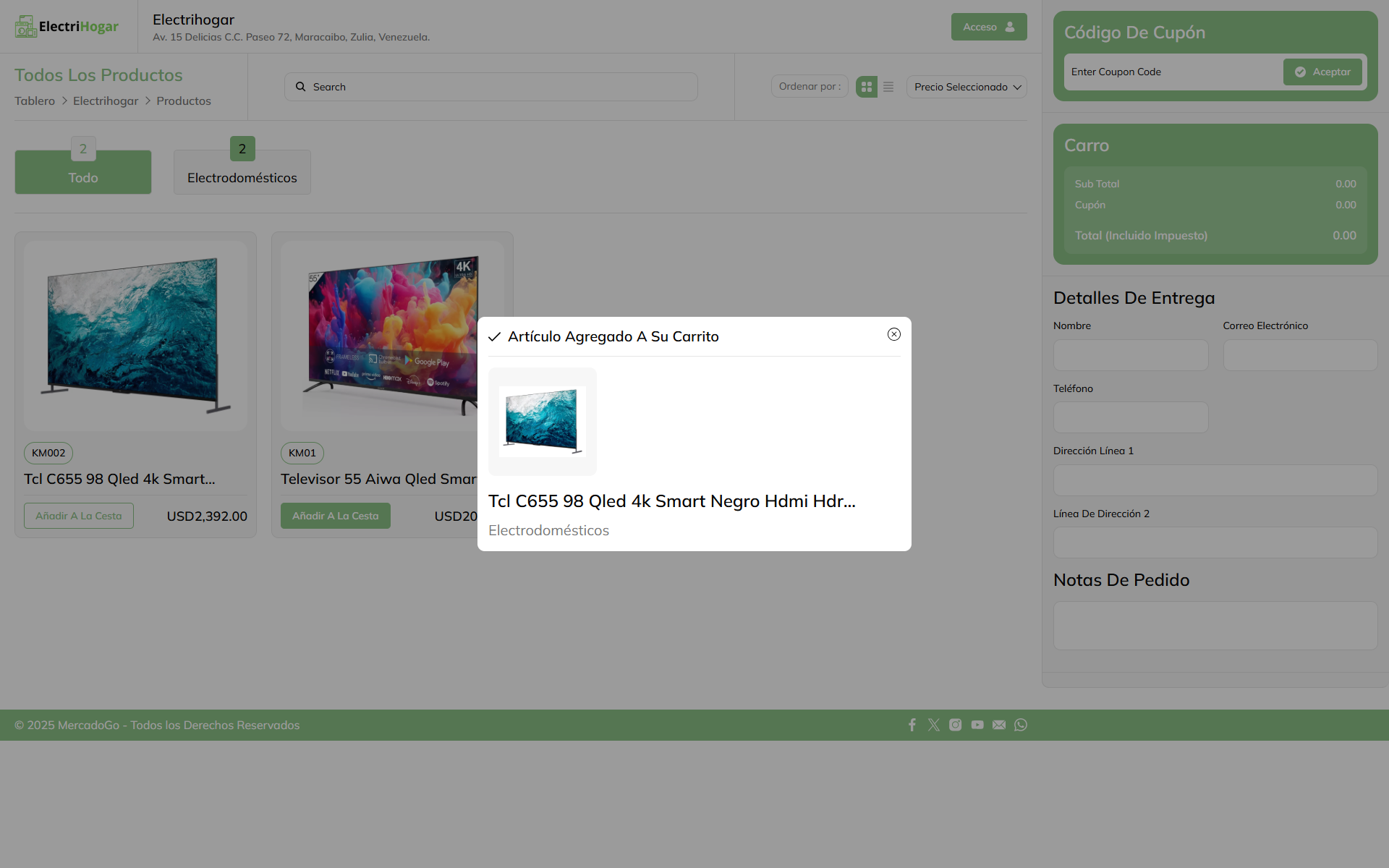Image resolution: width=1389 pixels, height=868 pixels.
Task: Open the email icon in footer
Action: click(999, 725)
